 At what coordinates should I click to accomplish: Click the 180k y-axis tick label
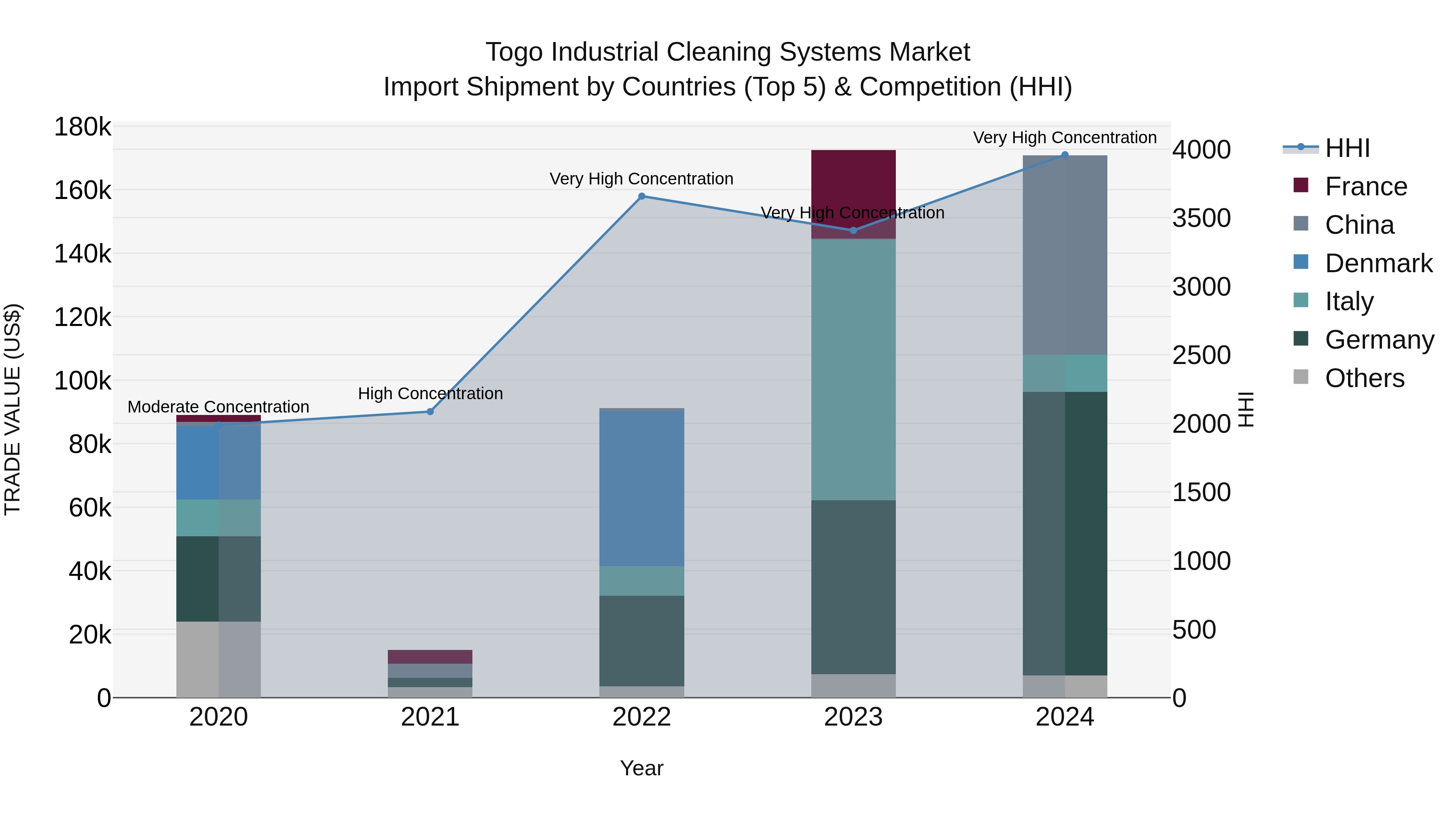[83, 127]
